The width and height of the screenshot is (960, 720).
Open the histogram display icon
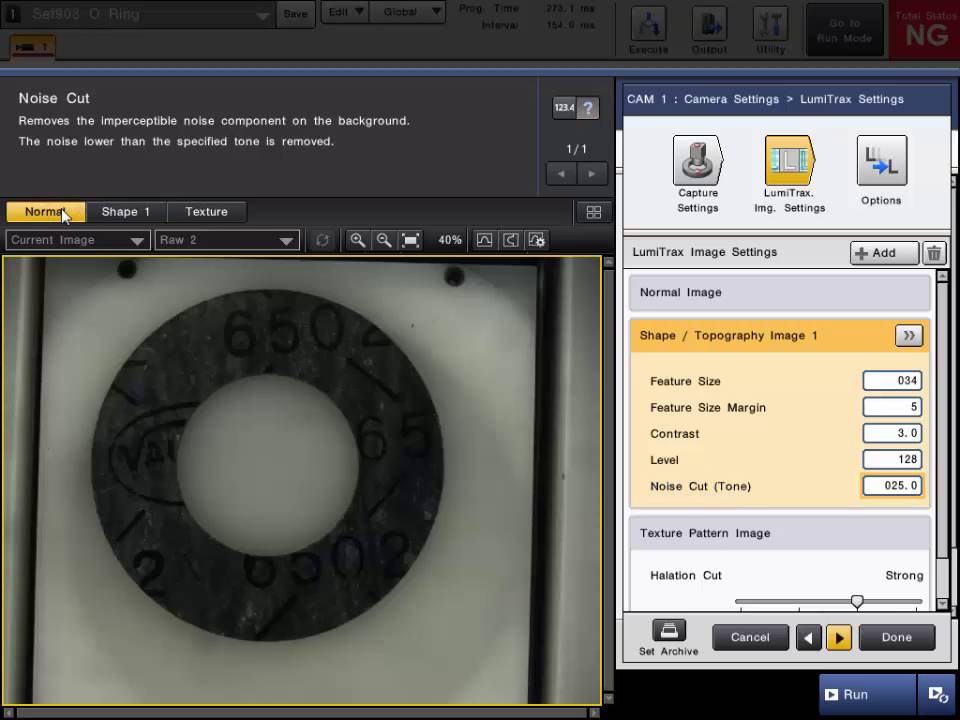pos(484,240)
